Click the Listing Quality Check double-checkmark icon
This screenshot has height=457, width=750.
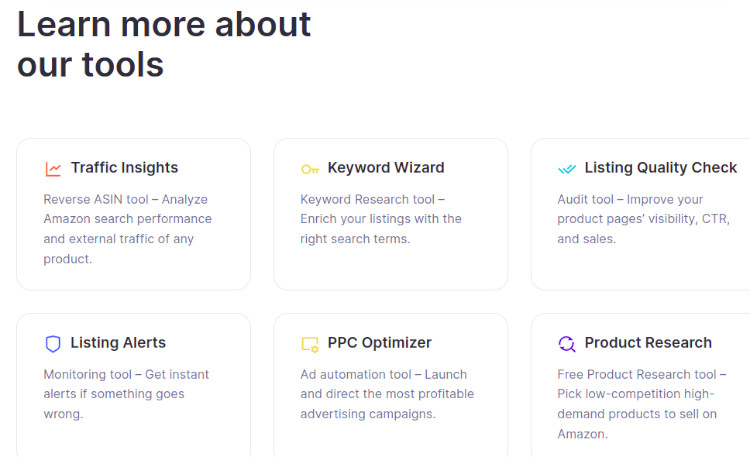pos(567,169)
